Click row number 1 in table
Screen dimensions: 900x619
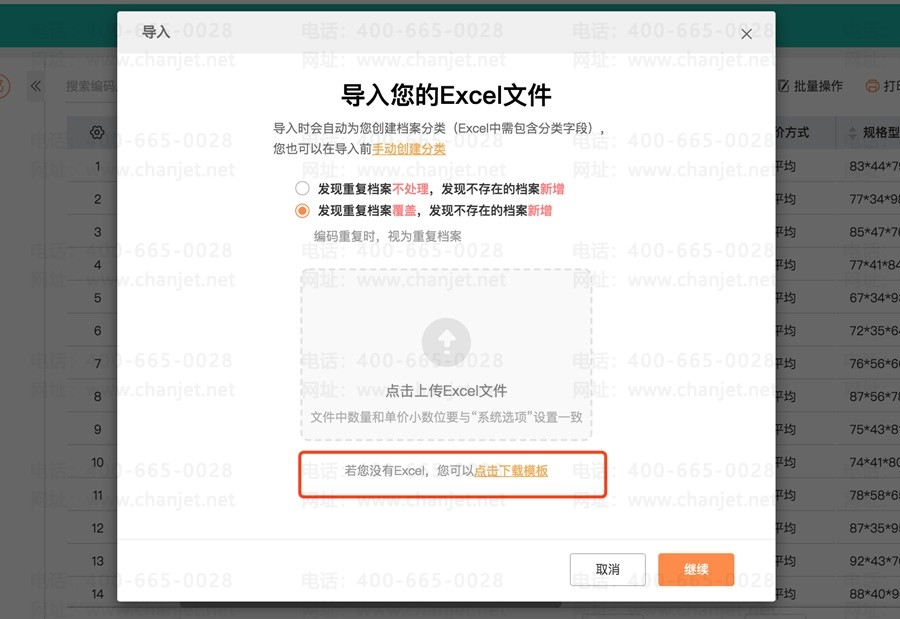98,167
